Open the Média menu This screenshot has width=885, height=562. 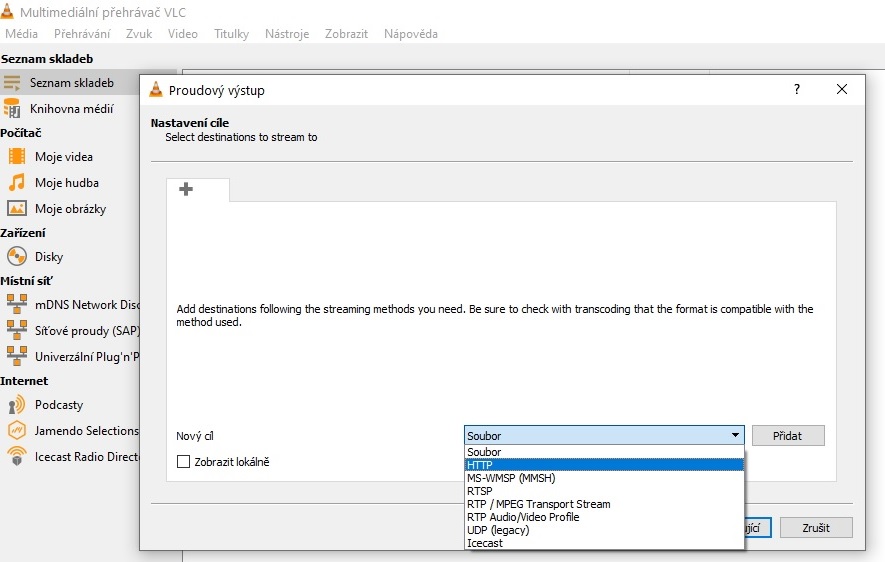click(21, 34)
